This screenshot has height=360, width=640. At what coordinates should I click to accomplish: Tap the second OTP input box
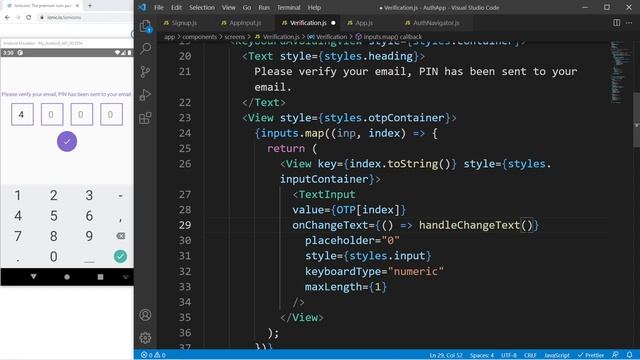[x=52, y=114]
